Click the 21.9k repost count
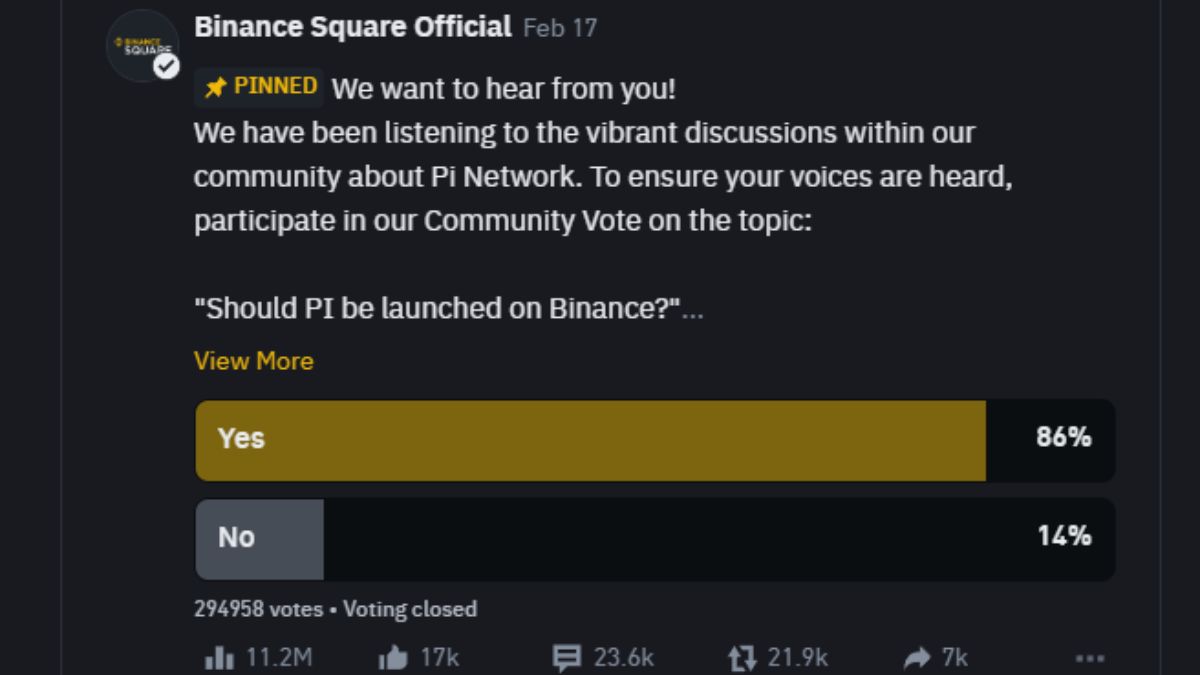This screenshot has height=675, width=1200. click(798, 657)
